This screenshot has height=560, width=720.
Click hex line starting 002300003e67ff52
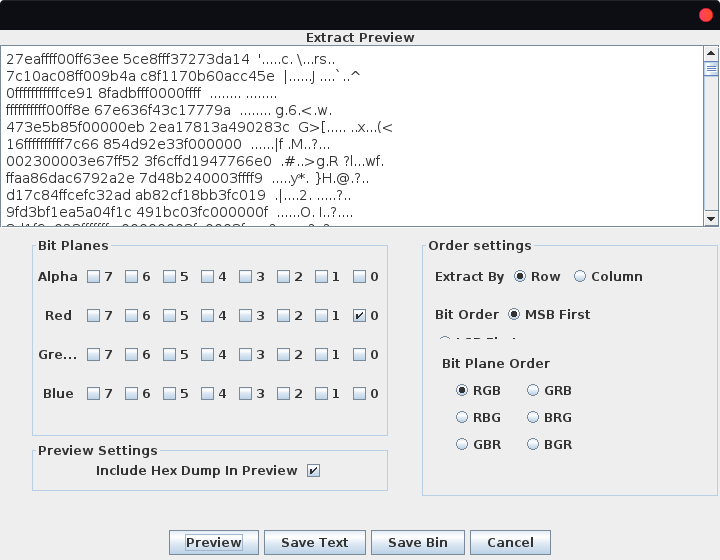[x=195, y=161]
